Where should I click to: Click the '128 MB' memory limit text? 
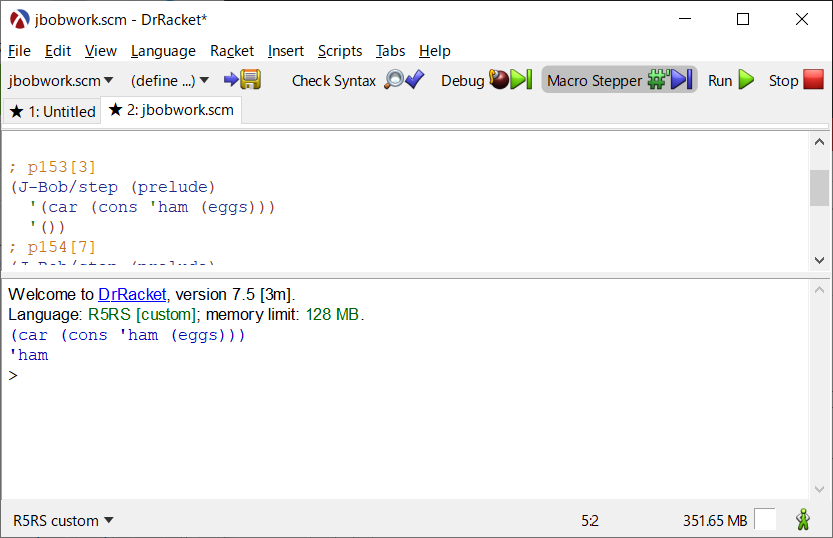[x=332, y=314]
